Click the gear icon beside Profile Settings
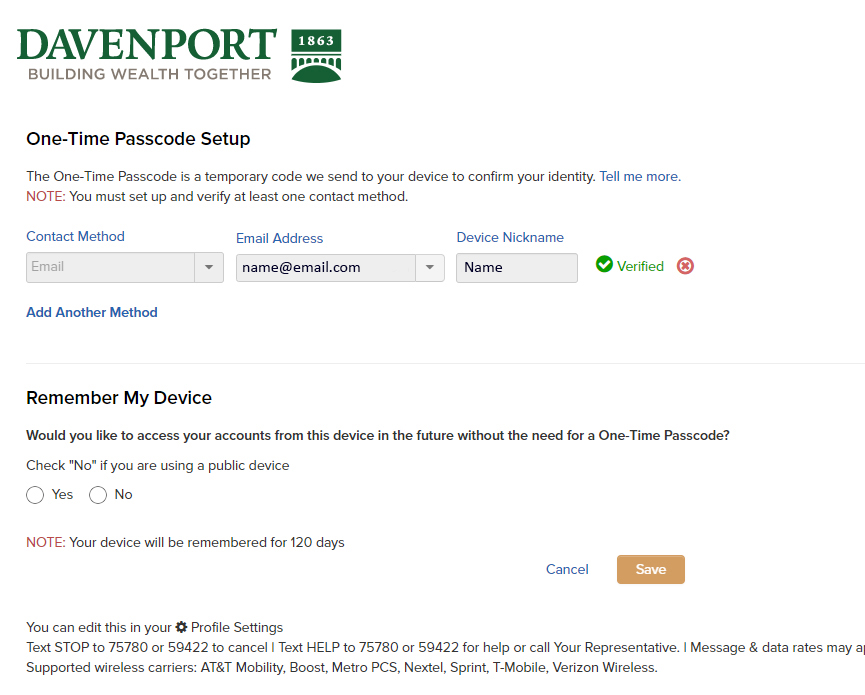The image size is (865, 695). pos(181,627)
